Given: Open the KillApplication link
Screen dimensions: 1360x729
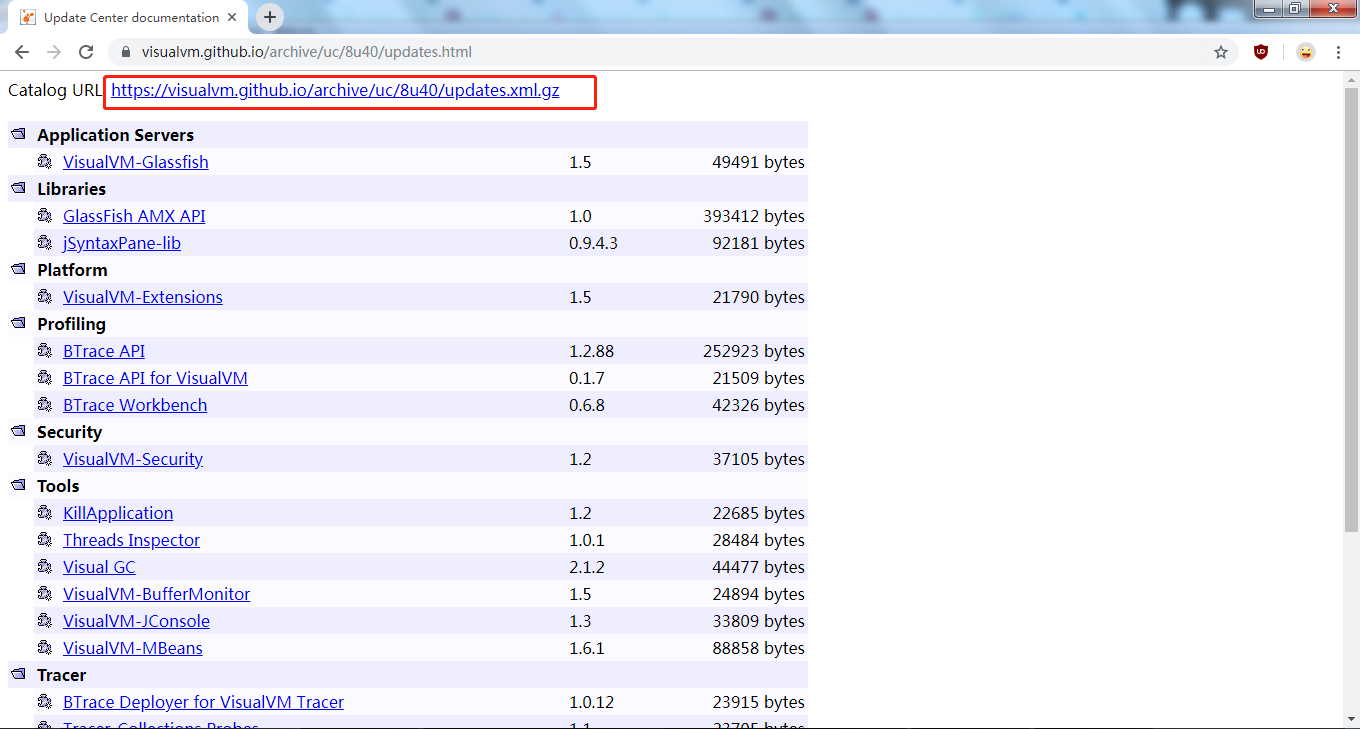Looking at the screenshot, I should [x=118, y=513].
